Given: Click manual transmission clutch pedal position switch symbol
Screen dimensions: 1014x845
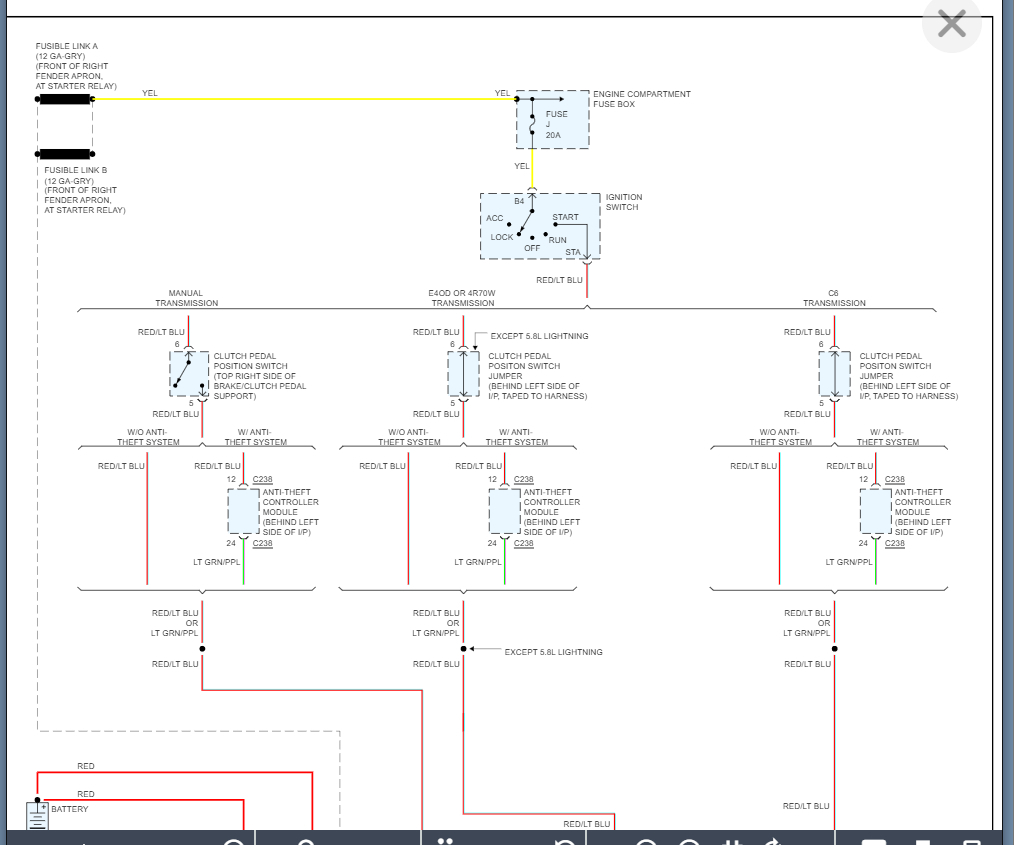Looking at the screenshot, I should pyautogui.click(x=189, y=374).
